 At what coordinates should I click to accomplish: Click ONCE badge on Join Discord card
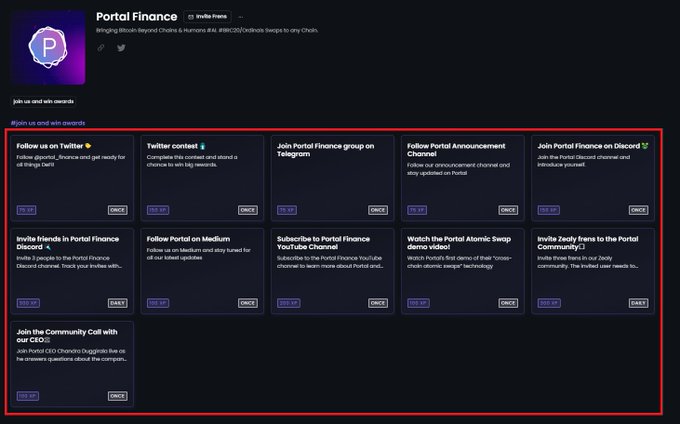coord(638,210)
